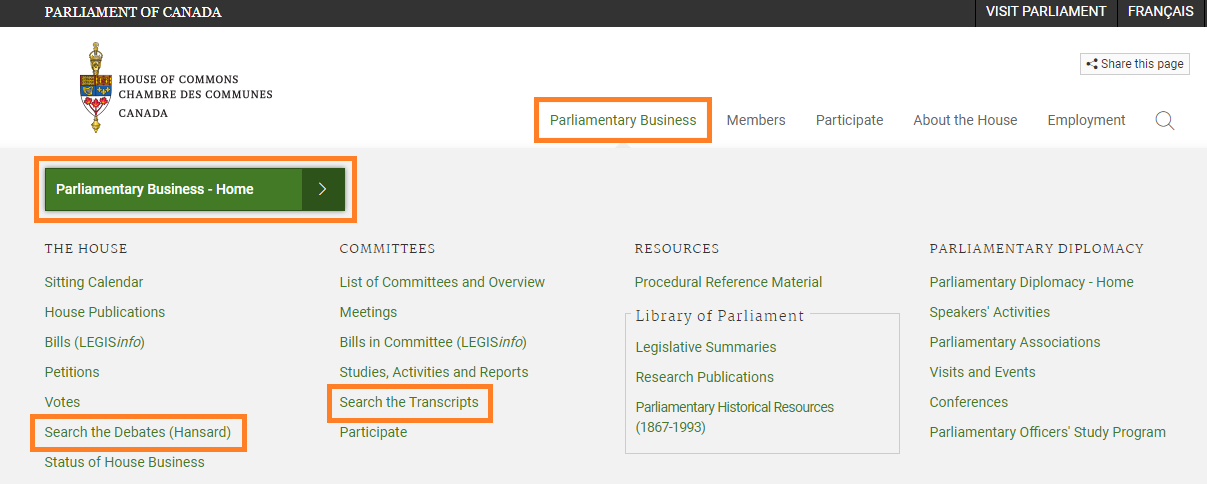Click RESOURCES column heading
This screenshot has height=484, width=1207.
pos(677,248)
